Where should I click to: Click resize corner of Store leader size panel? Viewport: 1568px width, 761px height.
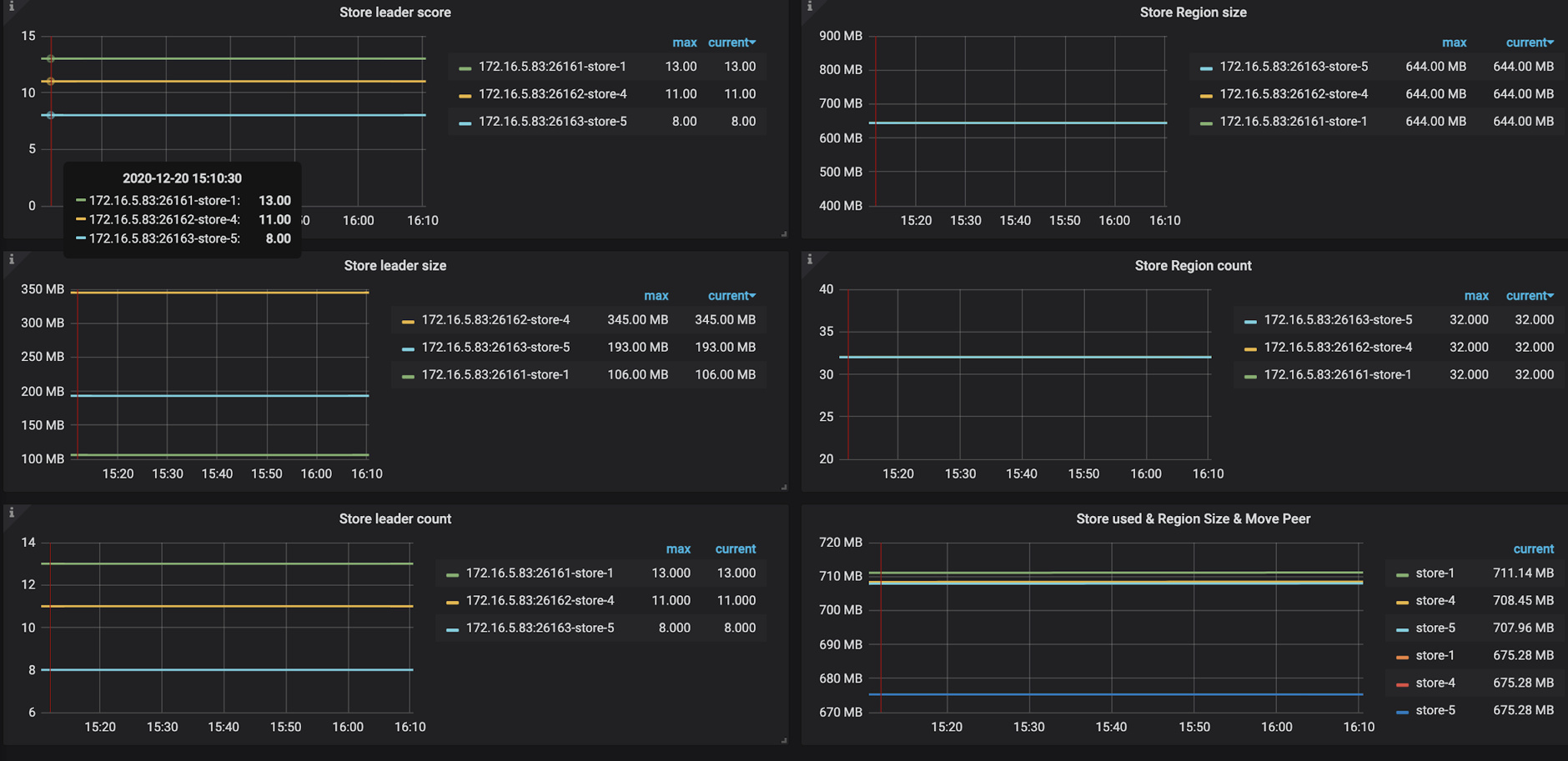click(784, 487)
